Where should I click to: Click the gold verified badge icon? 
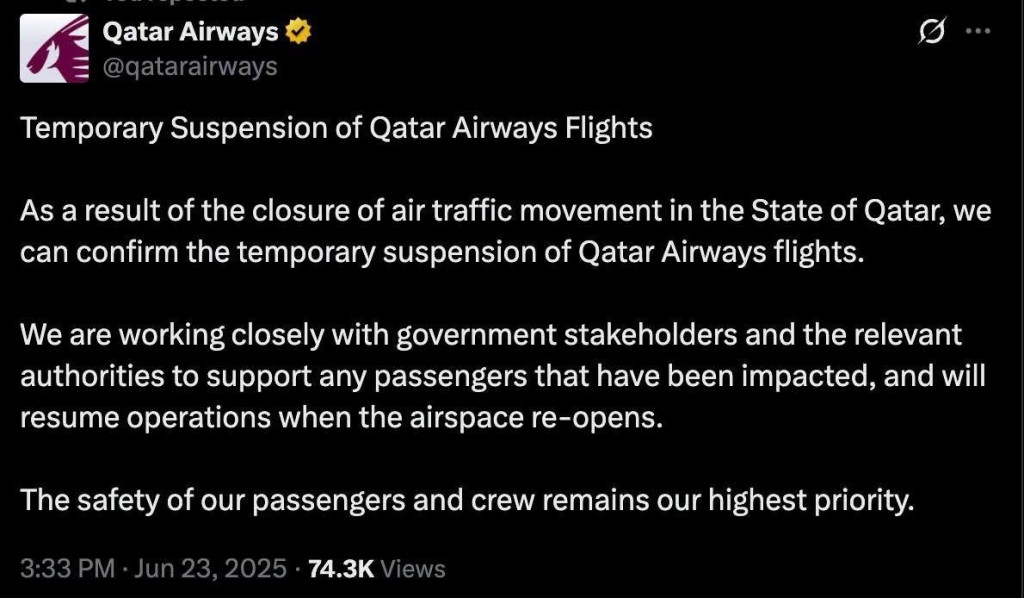tap(298, 32)
